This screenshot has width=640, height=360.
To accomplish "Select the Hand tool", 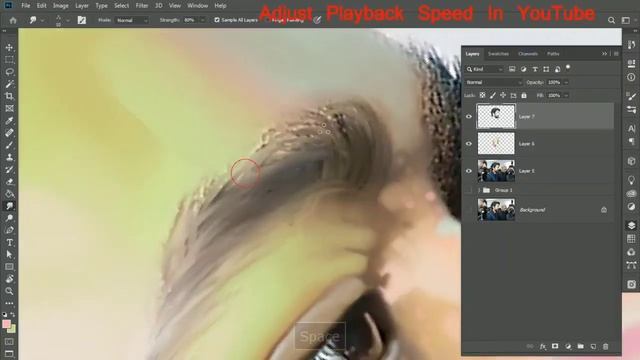I will [9, 279].
